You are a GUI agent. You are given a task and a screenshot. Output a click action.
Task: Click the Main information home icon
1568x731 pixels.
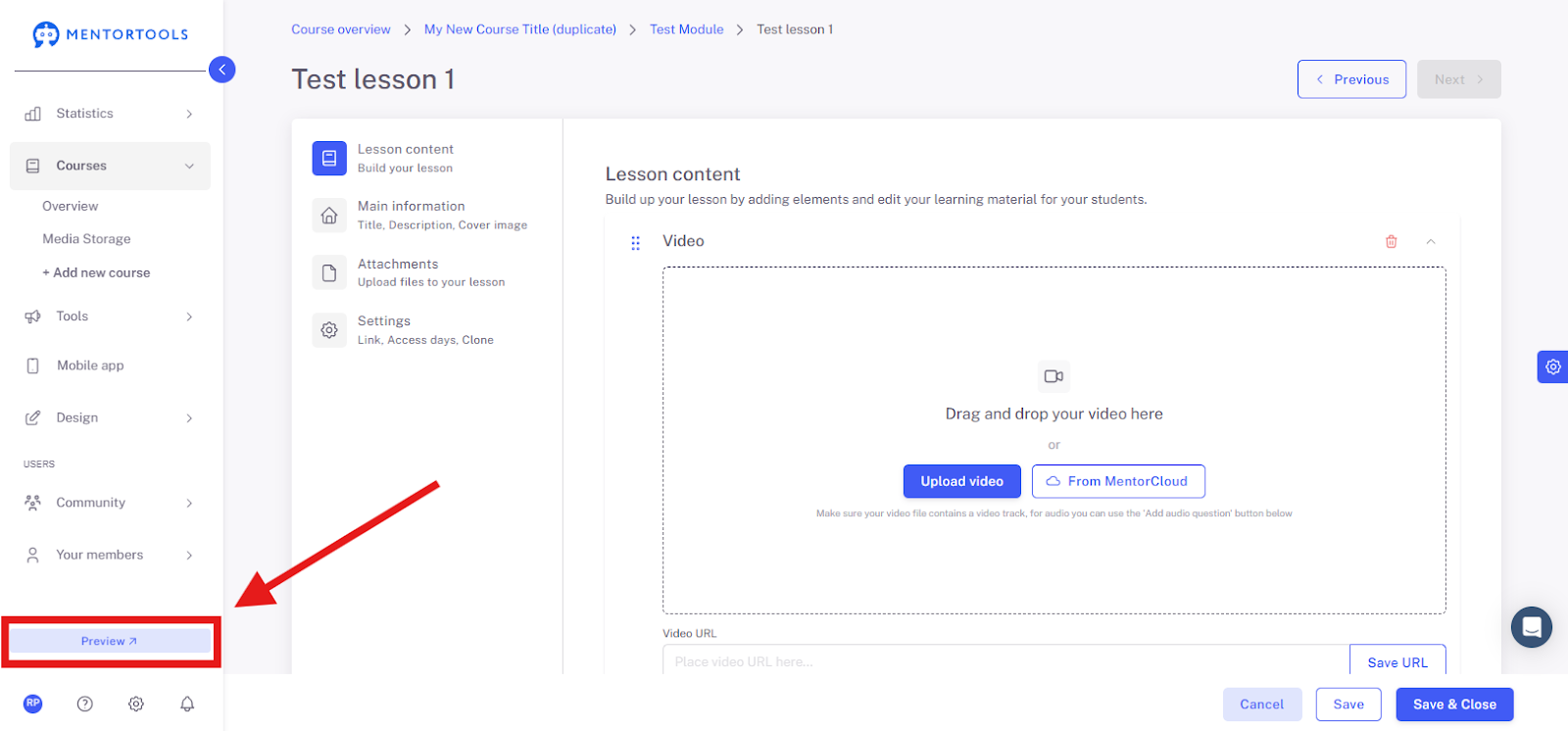[329, 216]
